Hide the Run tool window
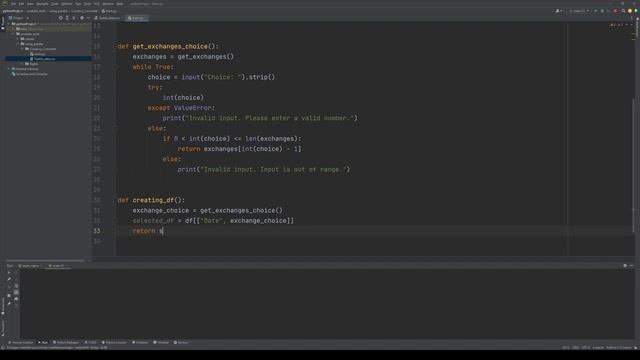Image resolution: width=640 pixels, height=360 pixels. [x=631, y=266]
